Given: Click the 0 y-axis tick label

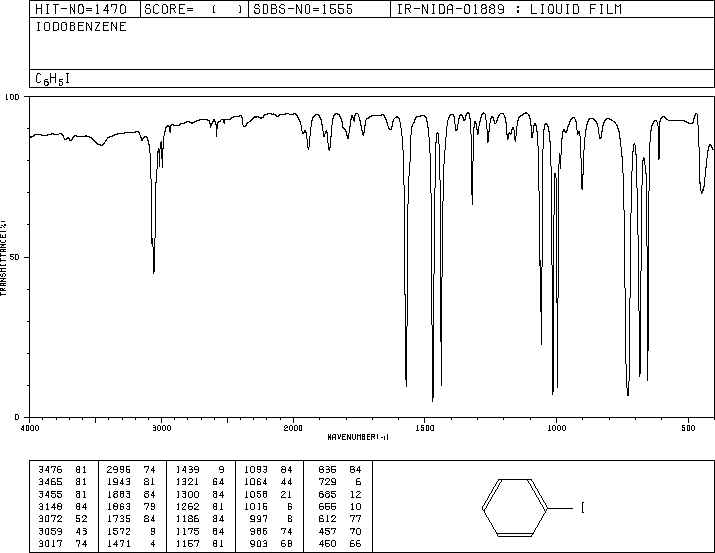Looking at the screenshot, I should (17, 417).
